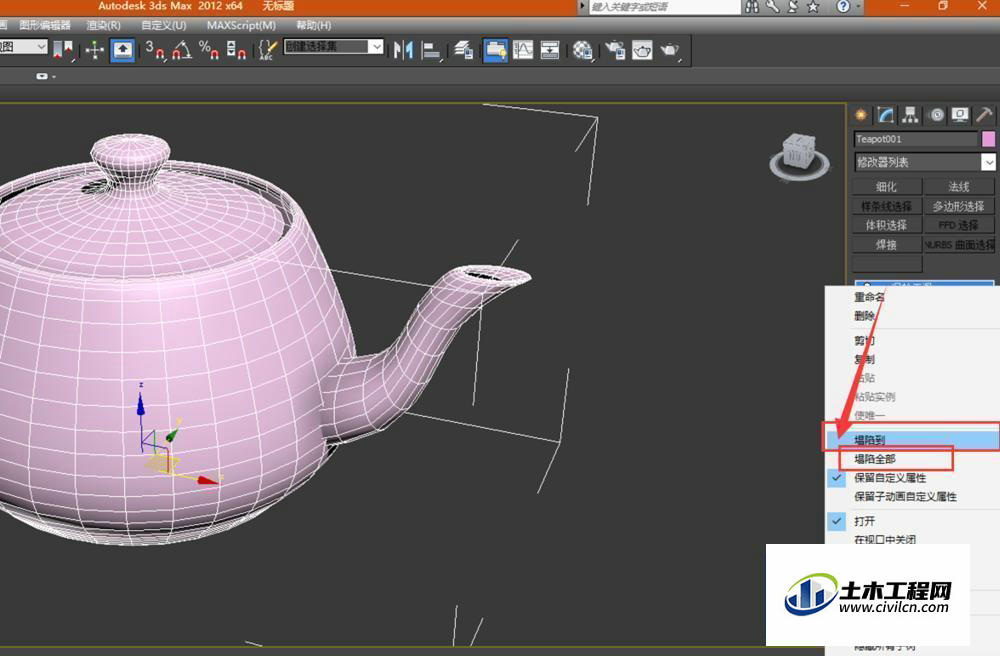The image size is (1000, 656).
Task: Expand the search field arrow
Action: tap(582, 6)
